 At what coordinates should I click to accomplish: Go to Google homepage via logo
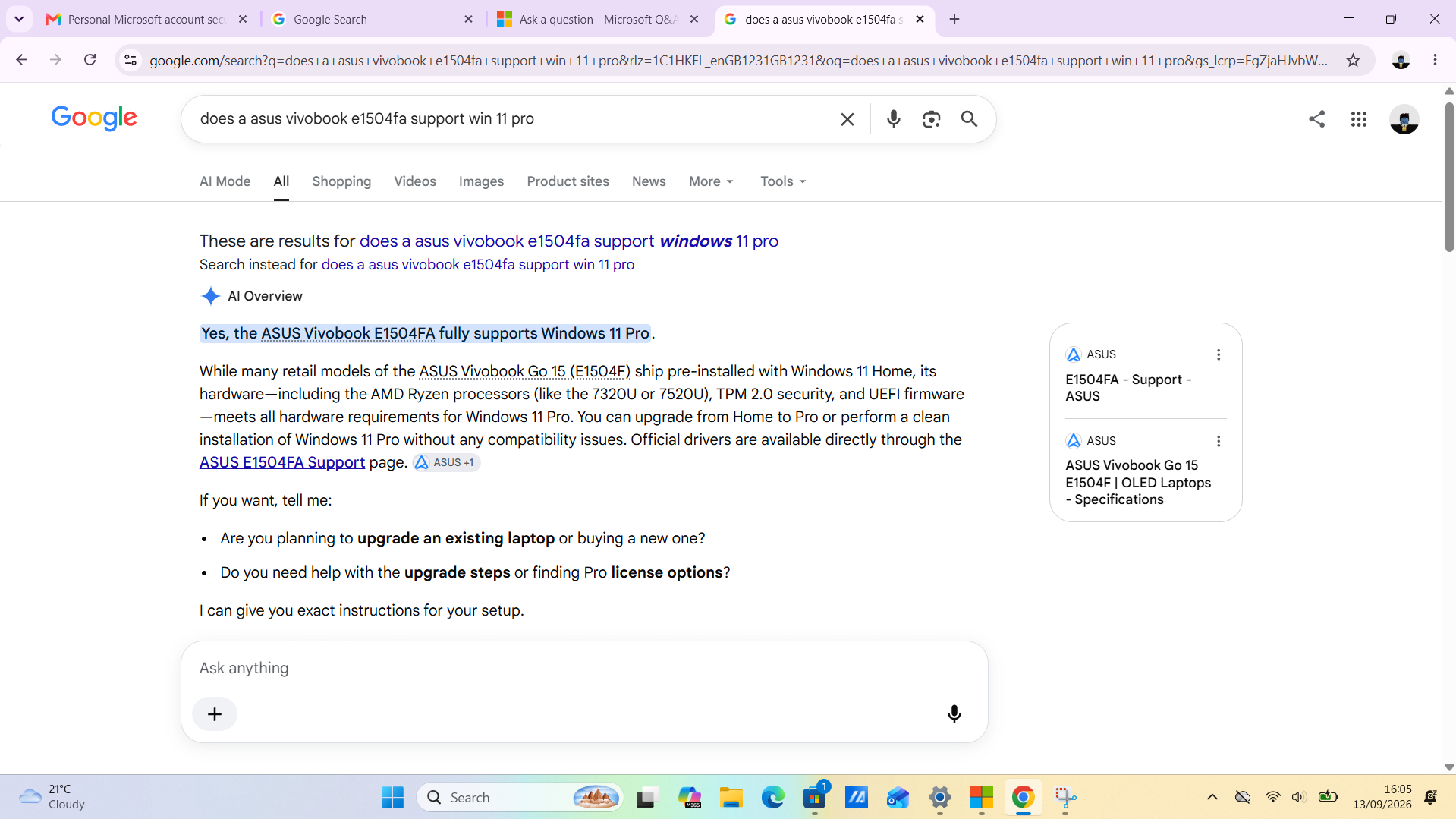pos(94,118)
